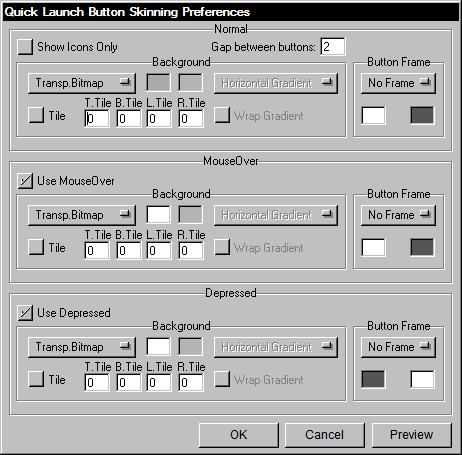Pick first gray background swatch in Normal section
The width and height of the screenshot is (462, 455).
click(158, 82)
